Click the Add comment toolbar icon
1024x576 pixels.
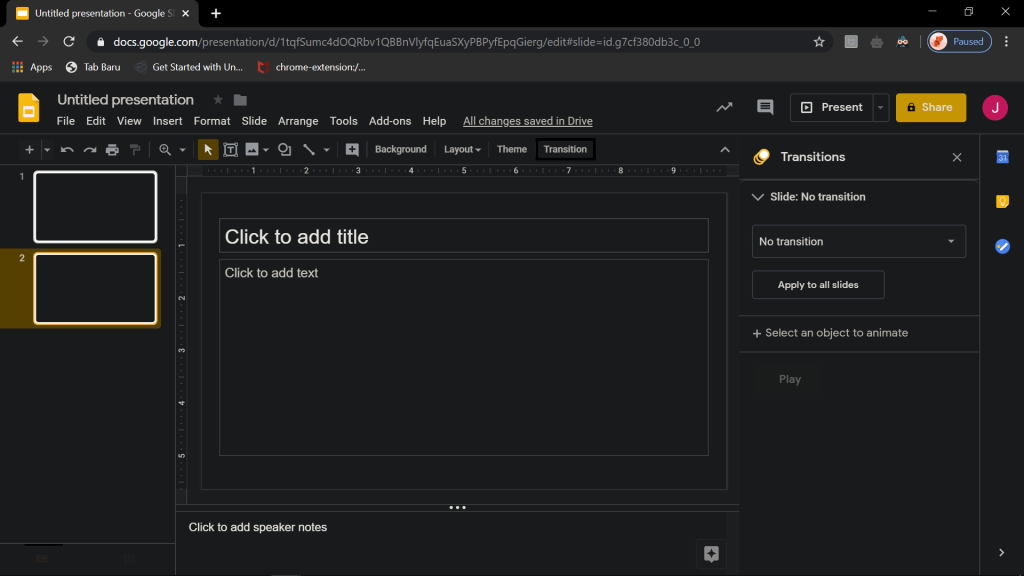tap(352, 150)
